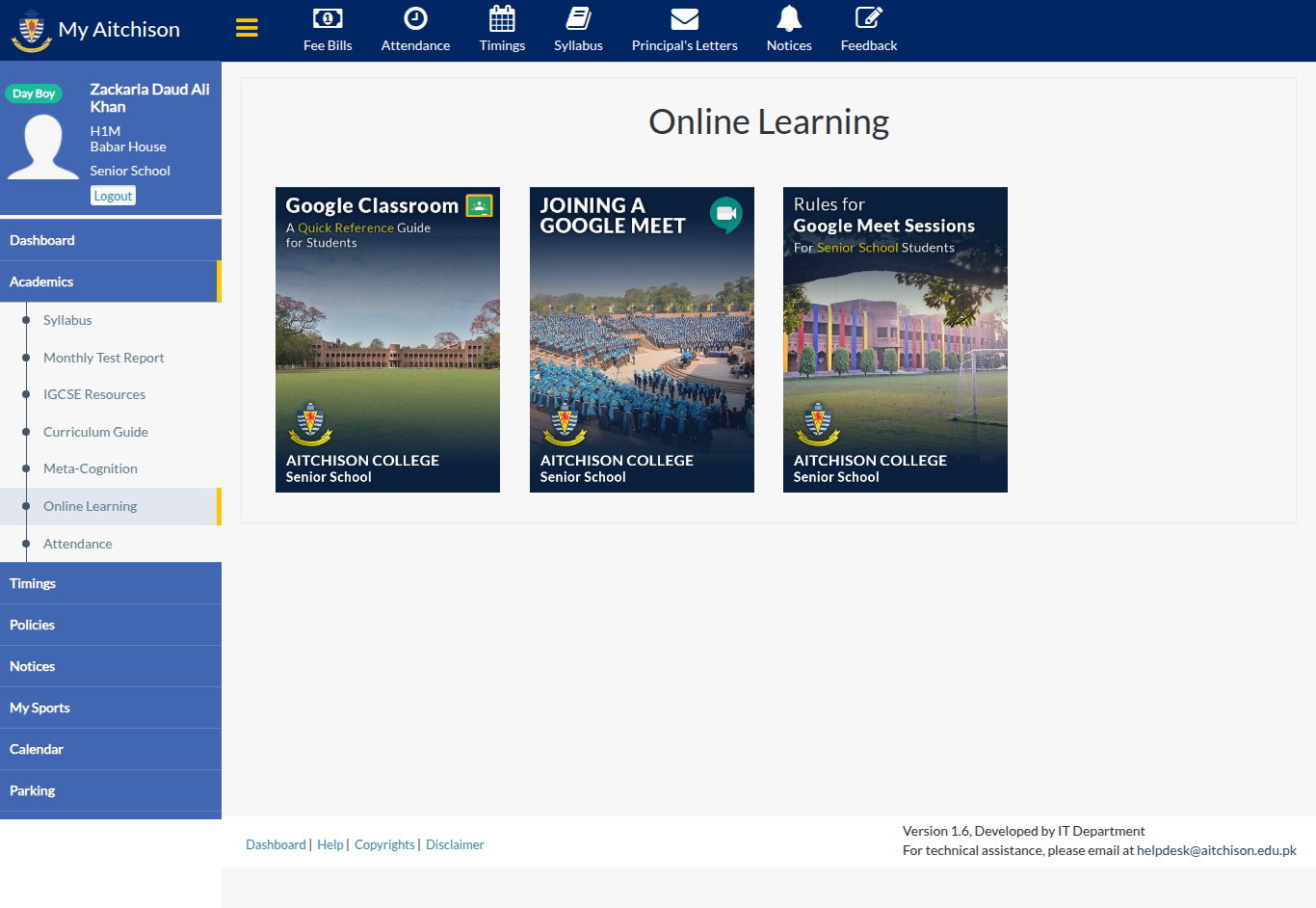
Task: Log out using the Logout button
Action: [113, 196]
